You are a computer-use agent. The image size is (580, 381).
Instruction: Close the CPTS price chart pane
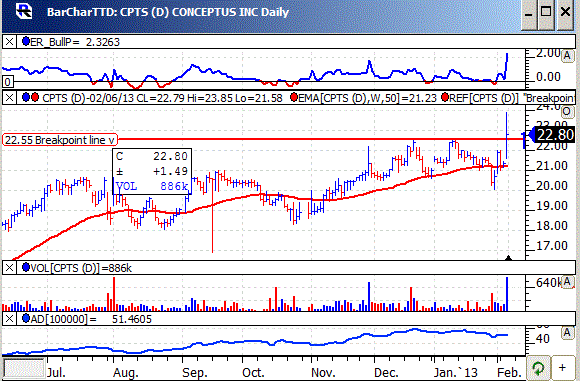(9, 98)
